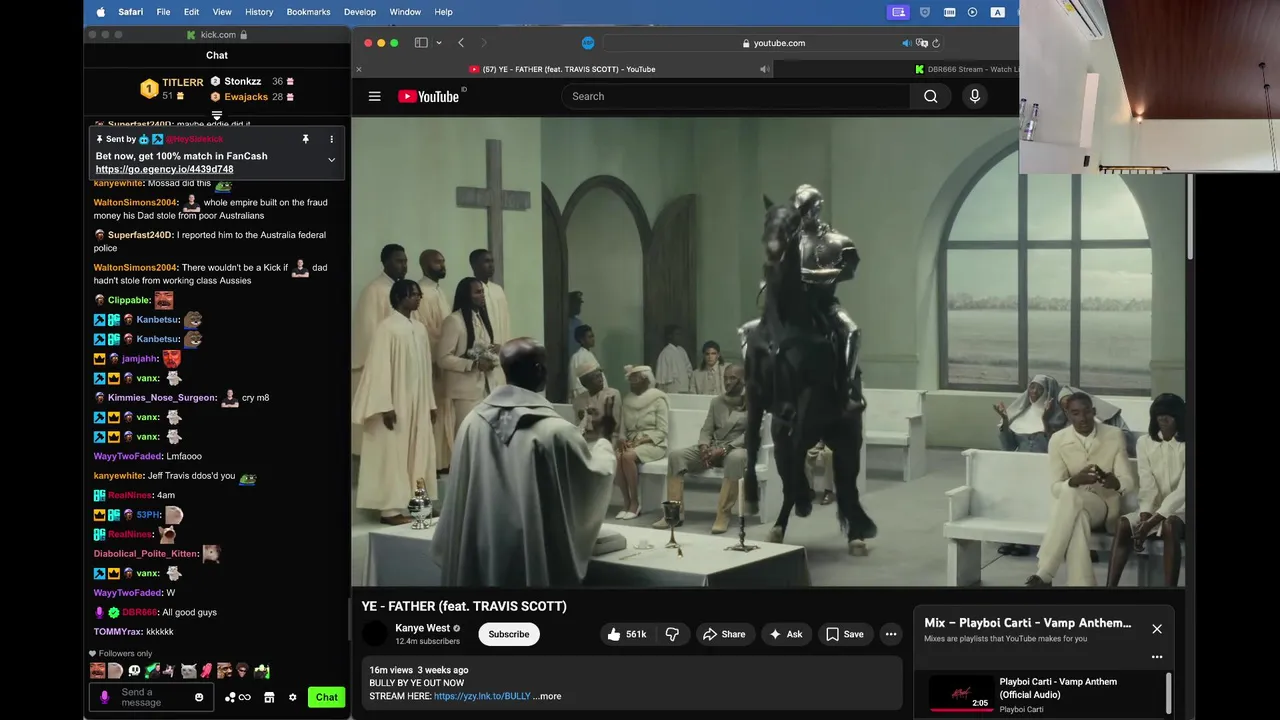Click the YouTube search magnifier button
1280x720 pixels.
tap(930, 96)
